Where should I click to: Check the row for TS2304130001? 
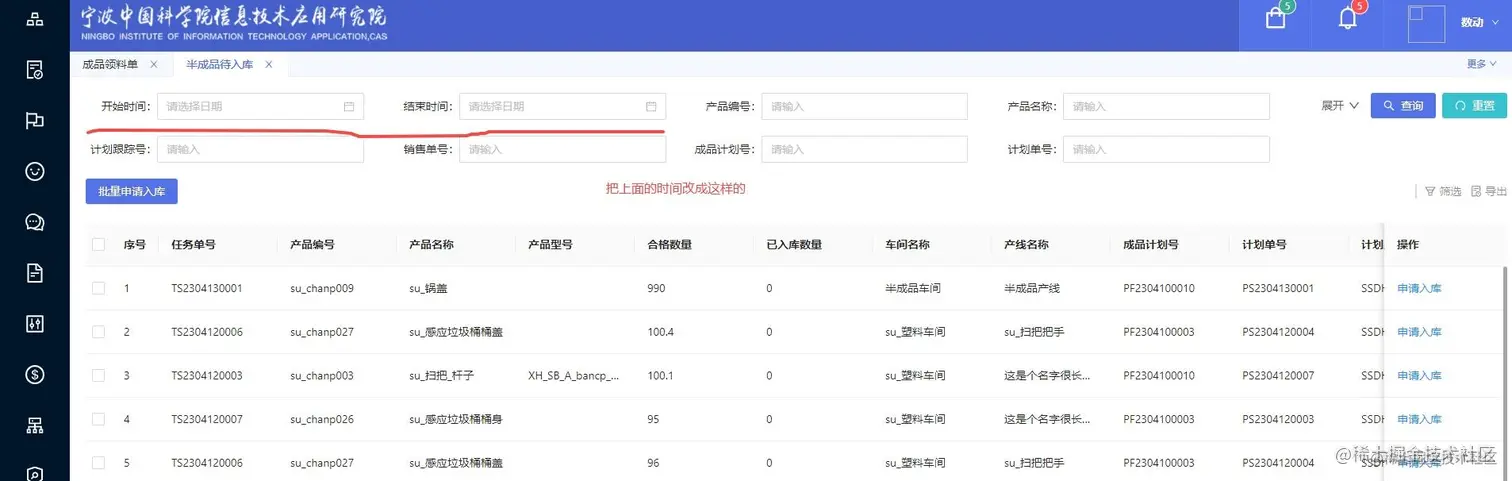click(x=98, y=288)
